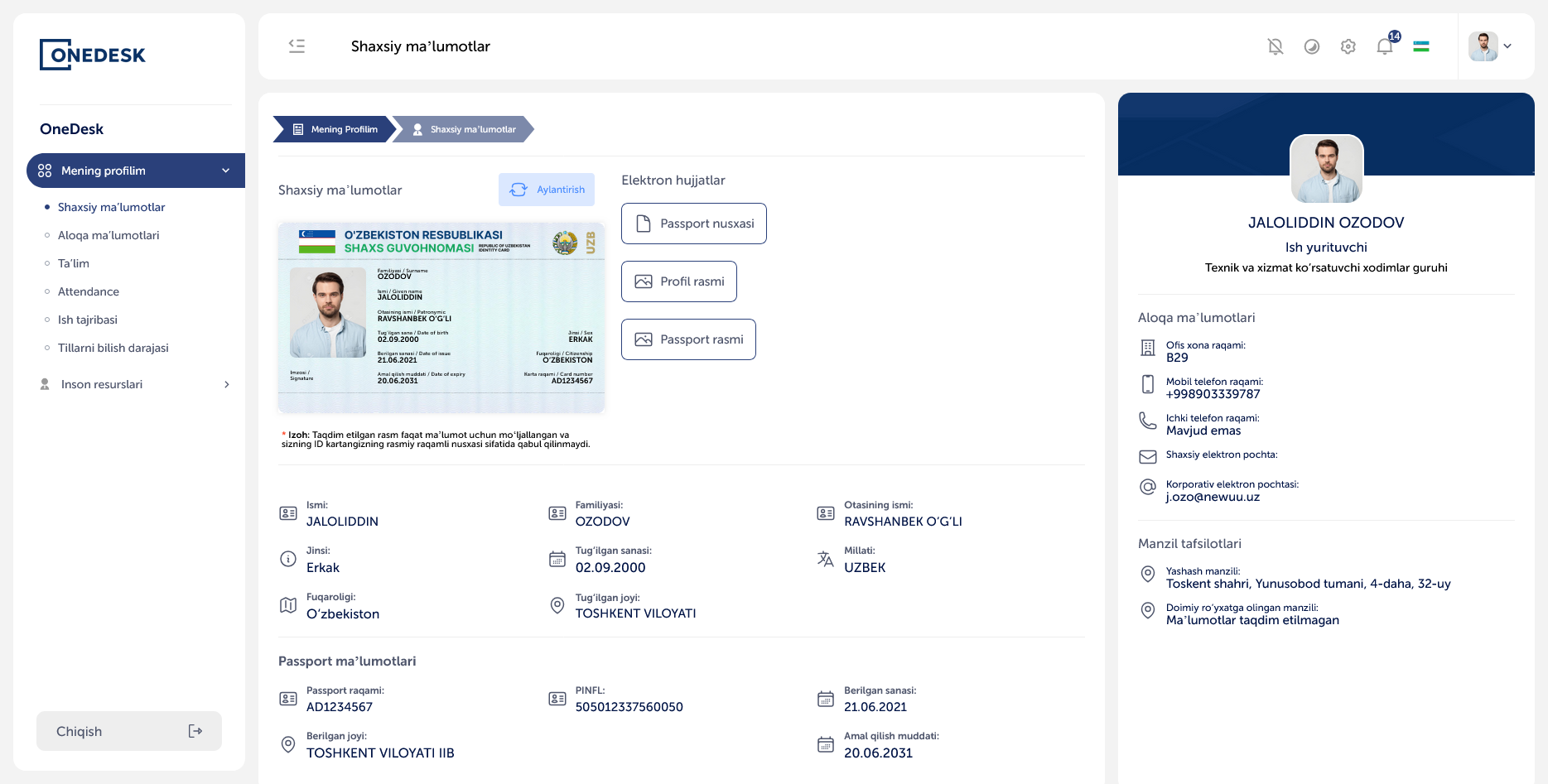Image resolution: width=1548 pixels, height=784 pixels.
Task: Open settings gear in header
Action: pos(1348,46)
